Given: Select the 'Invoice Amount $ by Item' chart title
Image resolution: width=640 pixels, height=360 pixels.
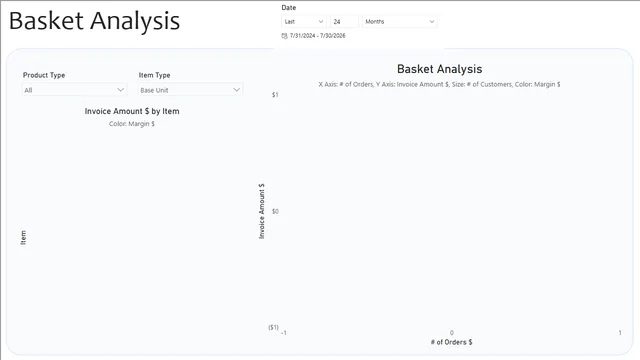Looking at the screenshot, I should pyautogui.click(x=132, y=111).
